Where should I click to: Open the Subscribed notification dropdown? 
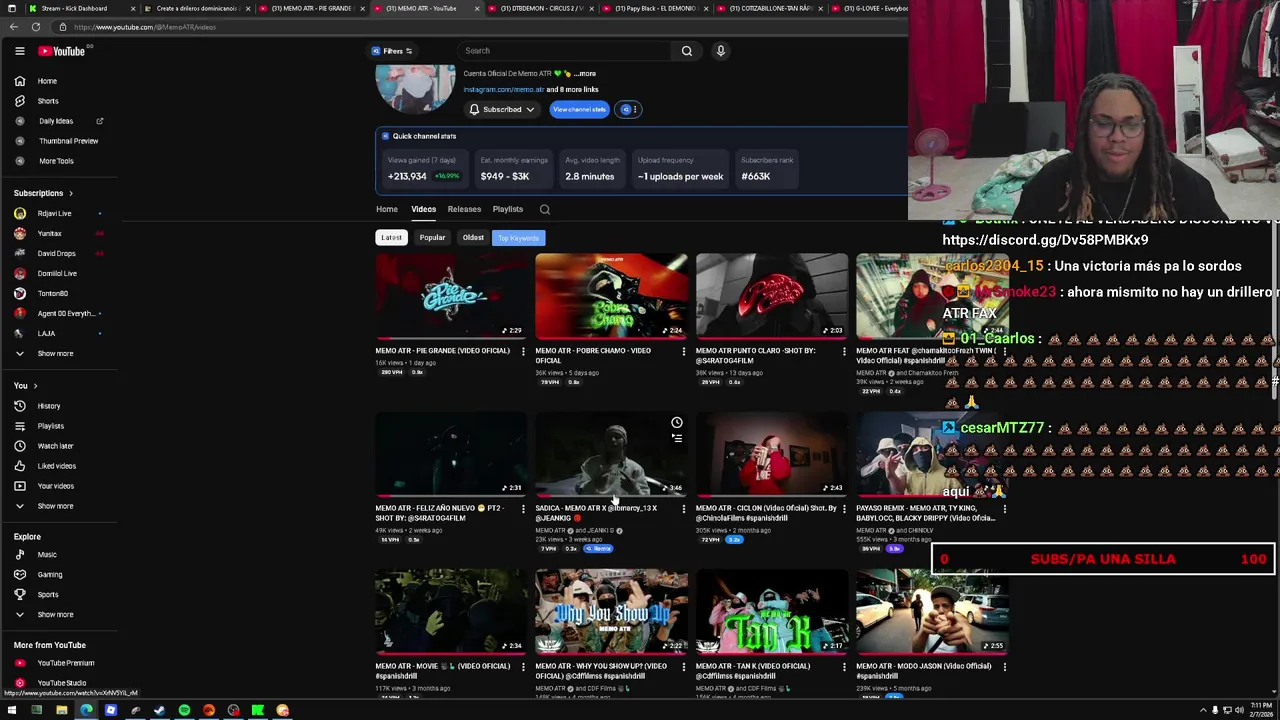(502, 109)
